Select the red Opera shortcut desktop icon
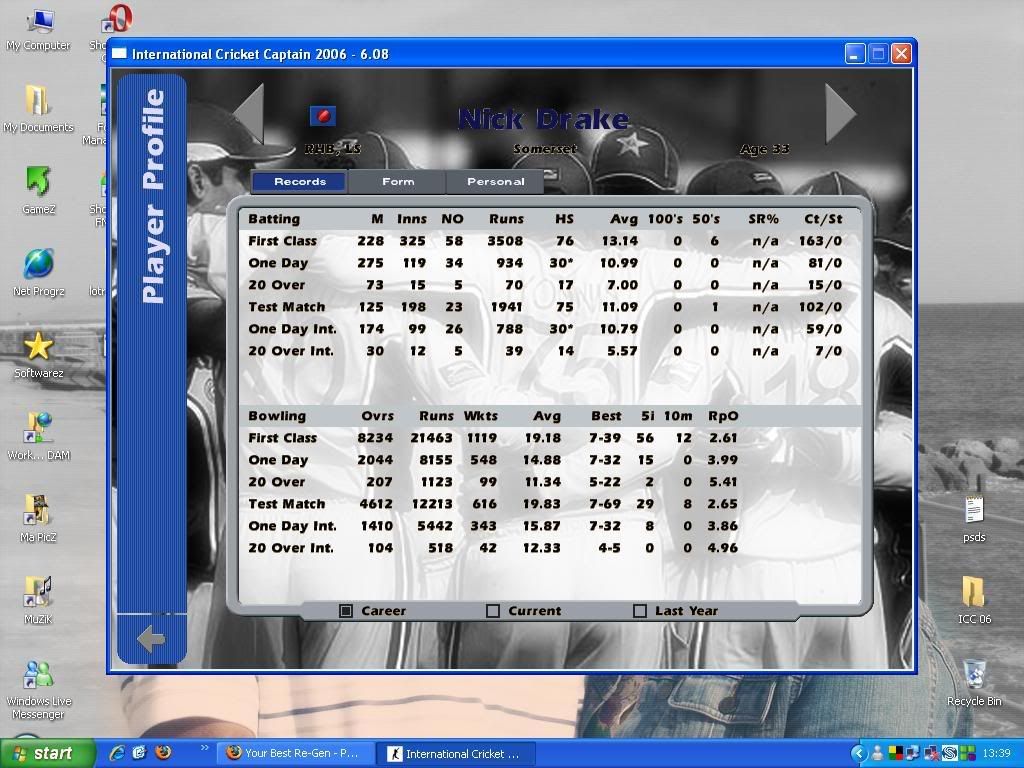 point(118,20)
